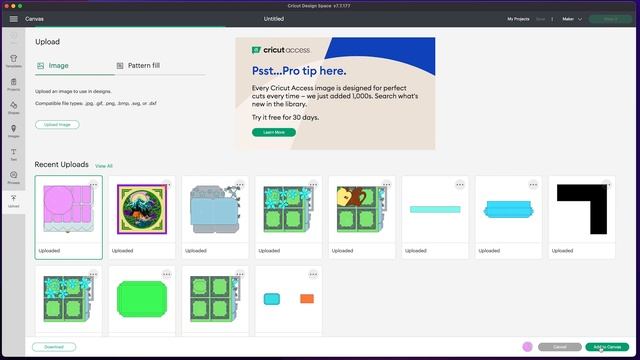The height and width of the screenshot is (360, 640).
Task: Open options for the pink layout upload
Action: coord(93,185)
